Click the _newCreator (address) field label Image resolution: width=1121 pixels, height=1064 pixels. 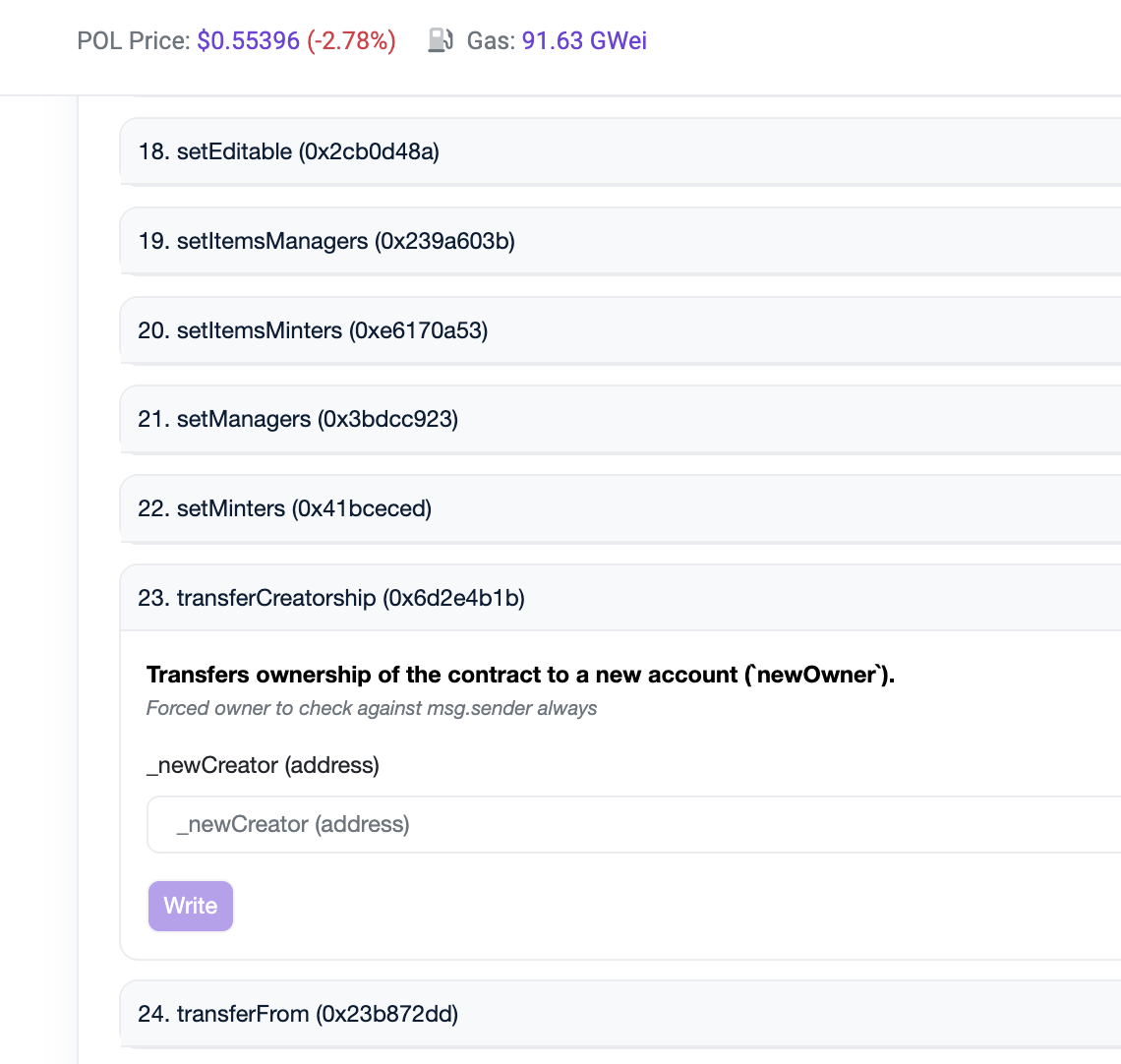[x=263, y=765]
